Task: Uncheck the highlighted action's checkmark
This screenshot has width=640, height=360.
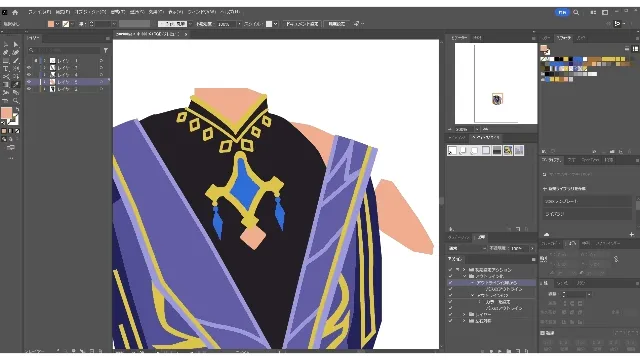Action: coord(450,282)
